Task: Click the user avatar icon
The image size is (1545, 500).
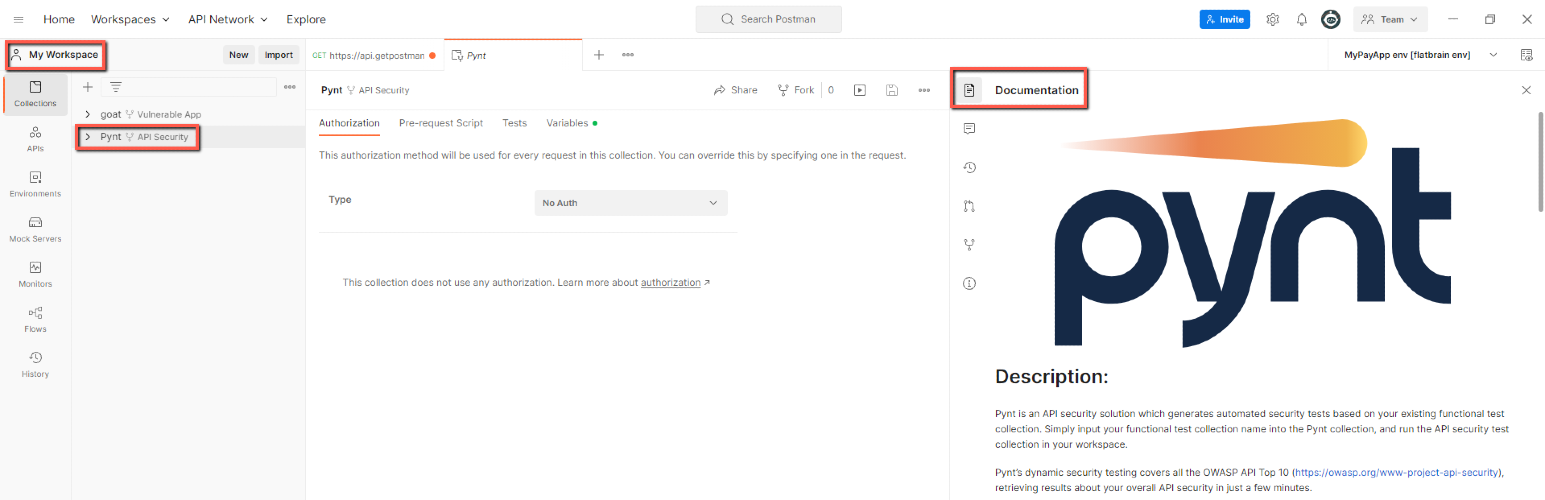Action: tap(1331, 19)
